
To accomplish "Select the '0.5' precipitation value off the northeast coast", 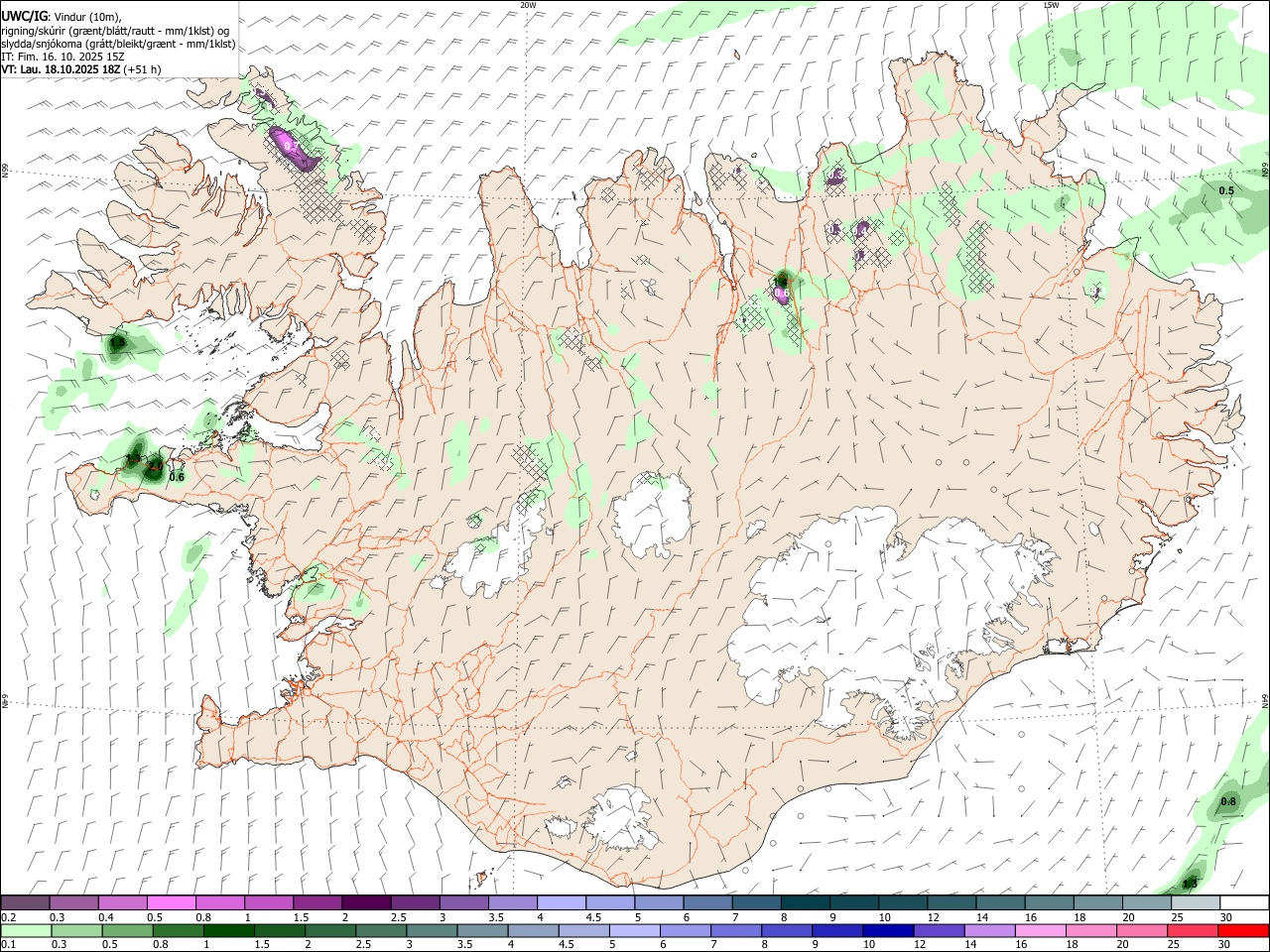I will coord(1226,190).
